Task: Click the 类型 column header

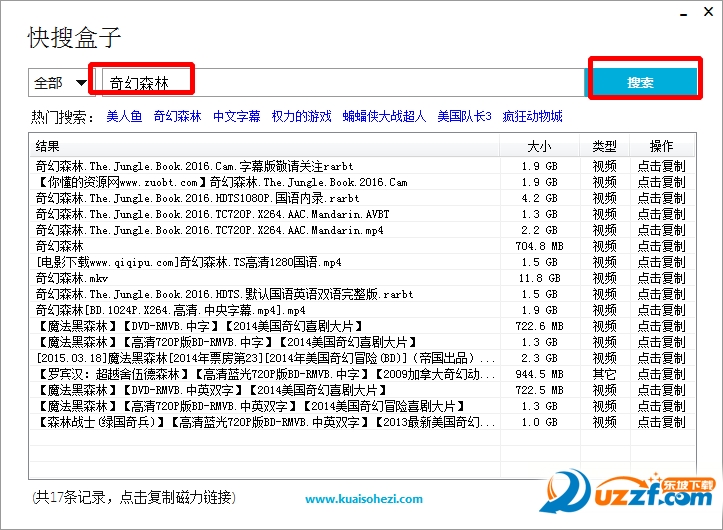Action: [x=604, y=146]
